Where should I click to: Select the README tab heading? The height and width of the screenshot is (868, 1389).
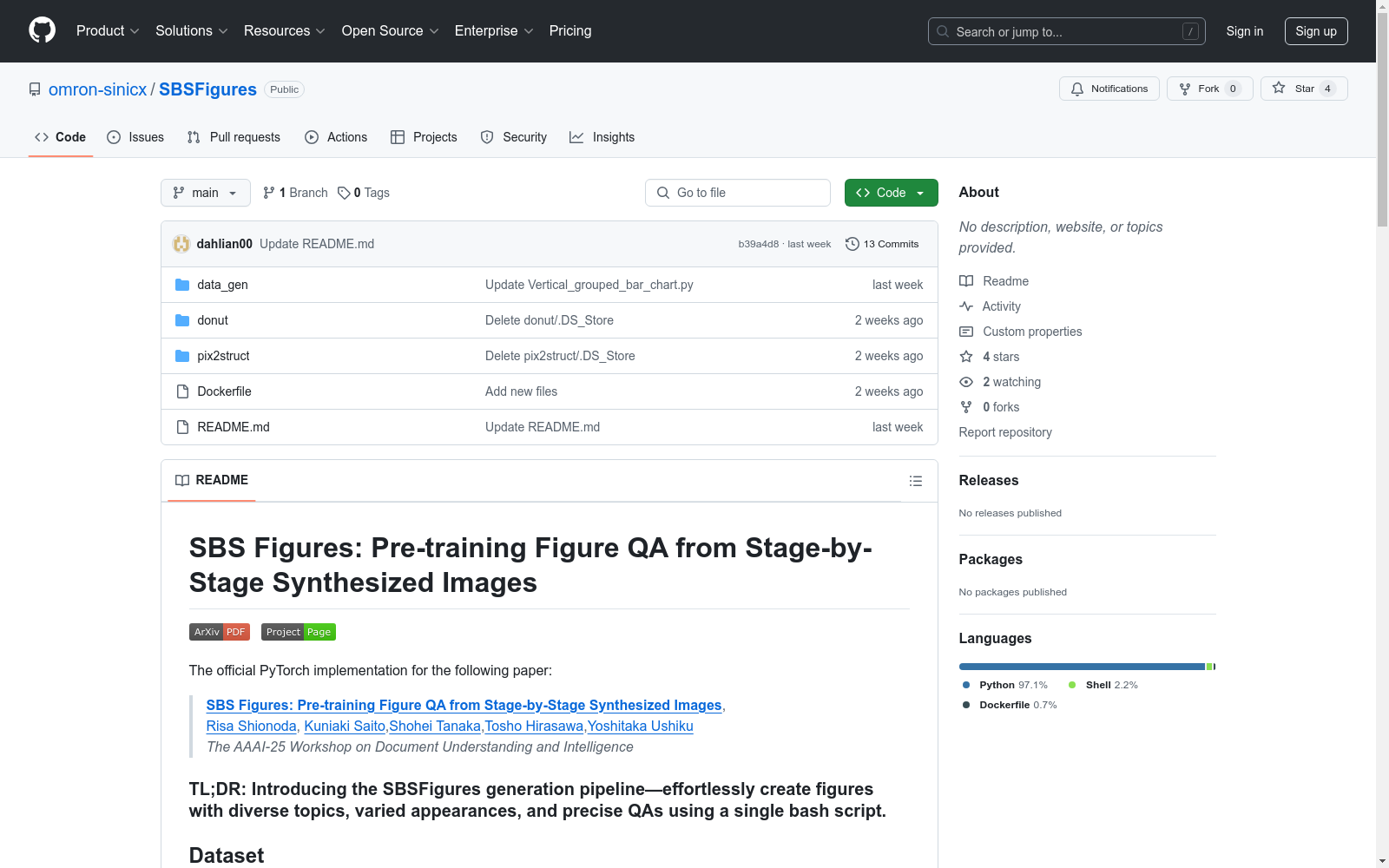(212, 480)
